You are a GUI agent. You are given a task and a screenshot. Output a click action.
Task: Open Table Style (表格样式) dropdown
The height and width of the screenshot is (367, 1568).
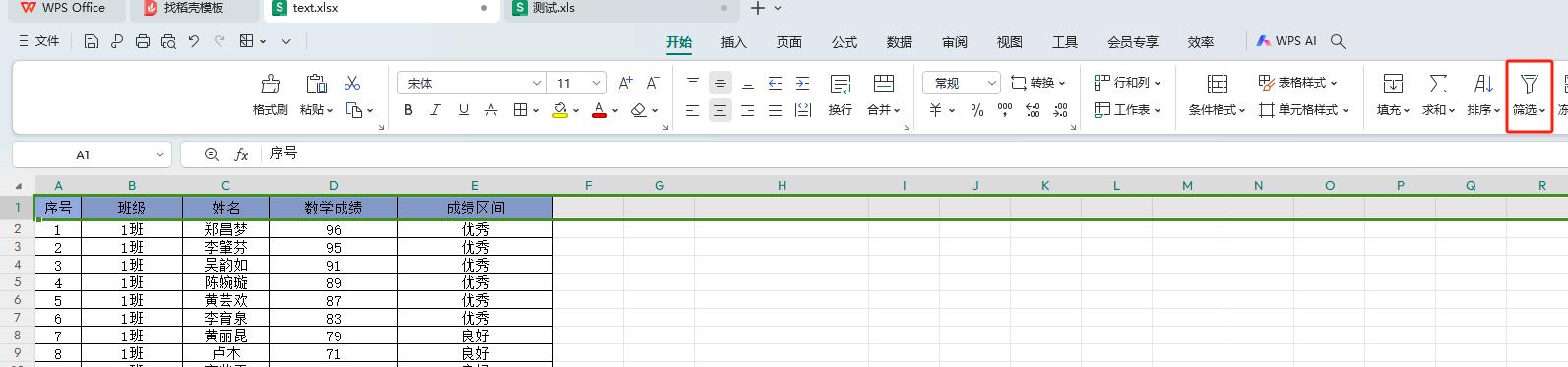pos(1298,83)
